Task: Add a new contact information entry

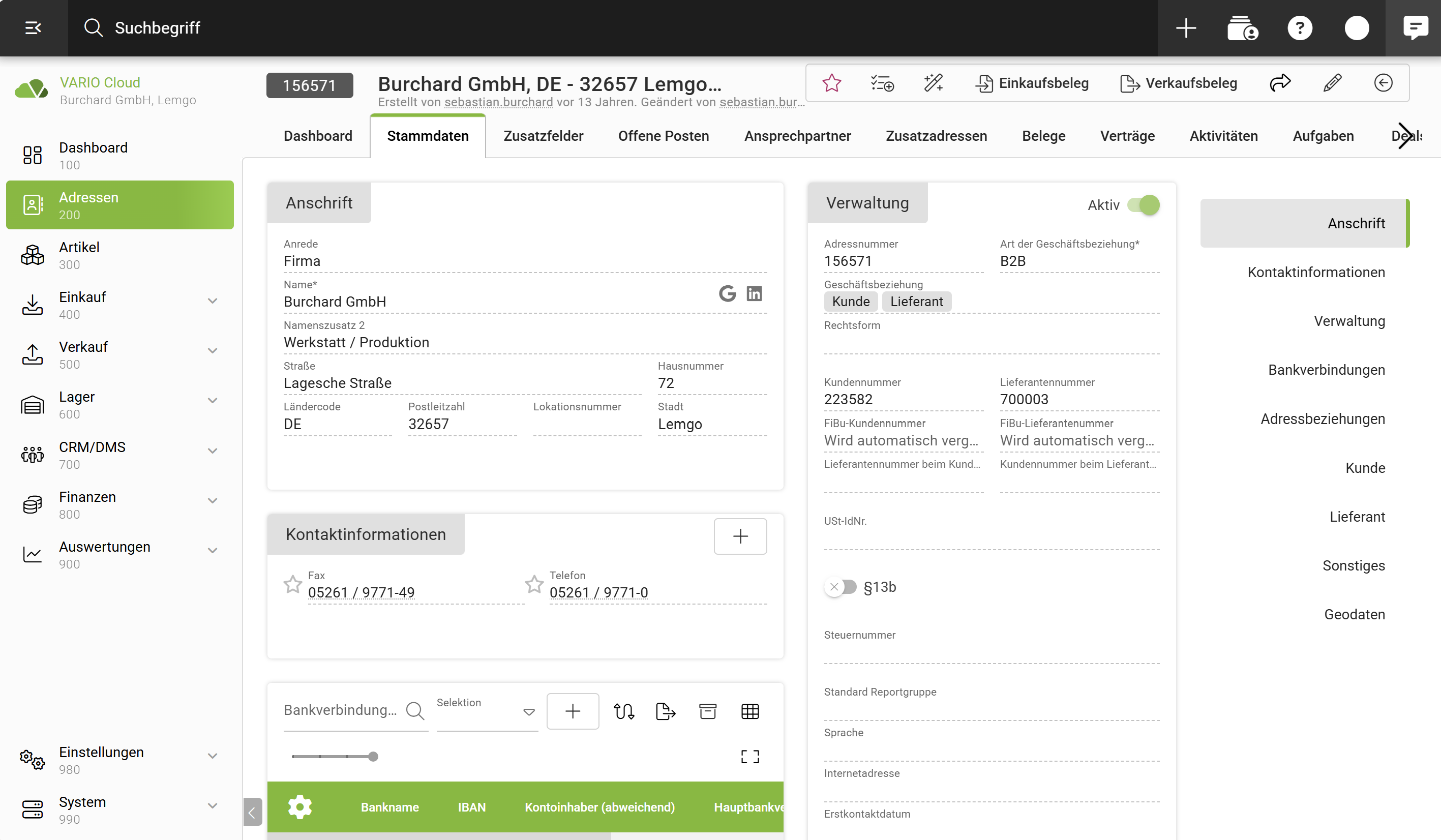Action: coord(740,536)
